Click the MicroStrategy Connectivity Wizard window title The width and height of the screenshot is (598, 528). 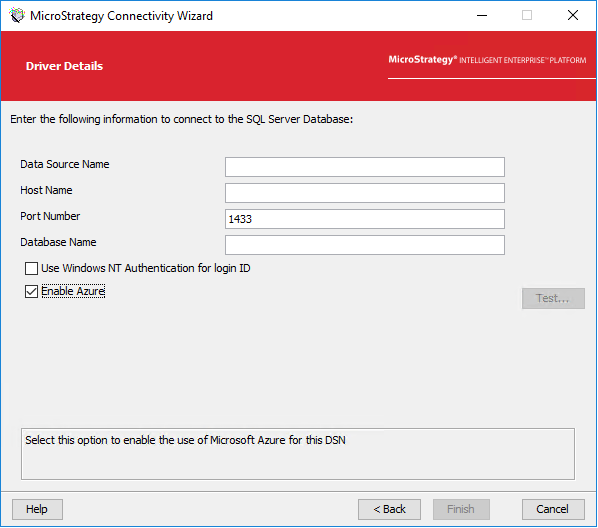(121, 16)
